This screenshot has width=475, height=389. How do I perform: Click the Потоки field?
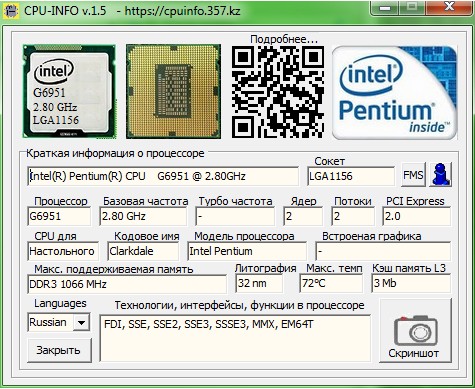coord(353,216)
